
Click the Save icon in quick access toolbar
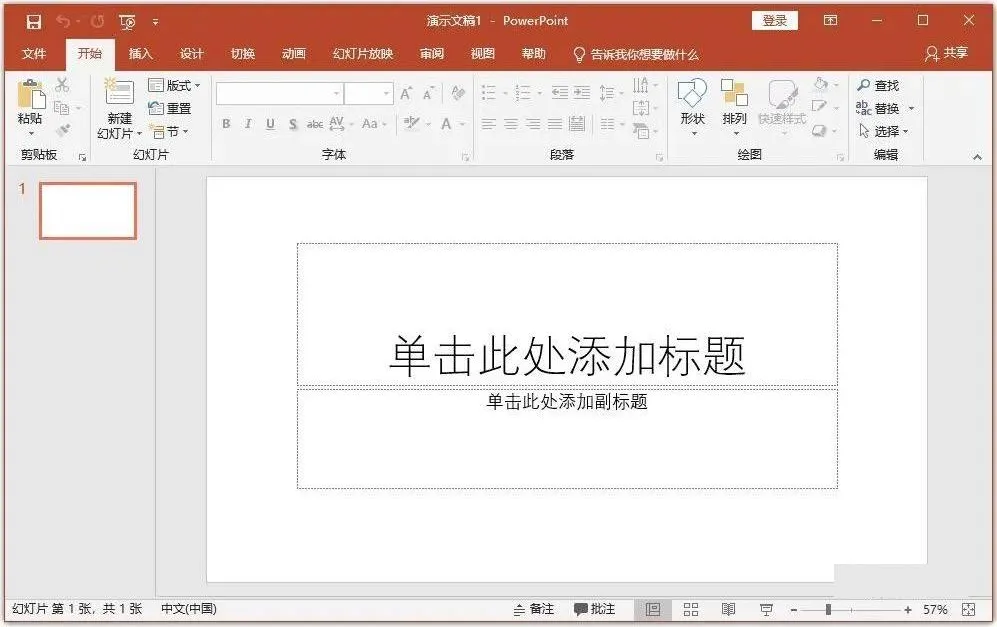pyautogui.click(x=34, y=22)
